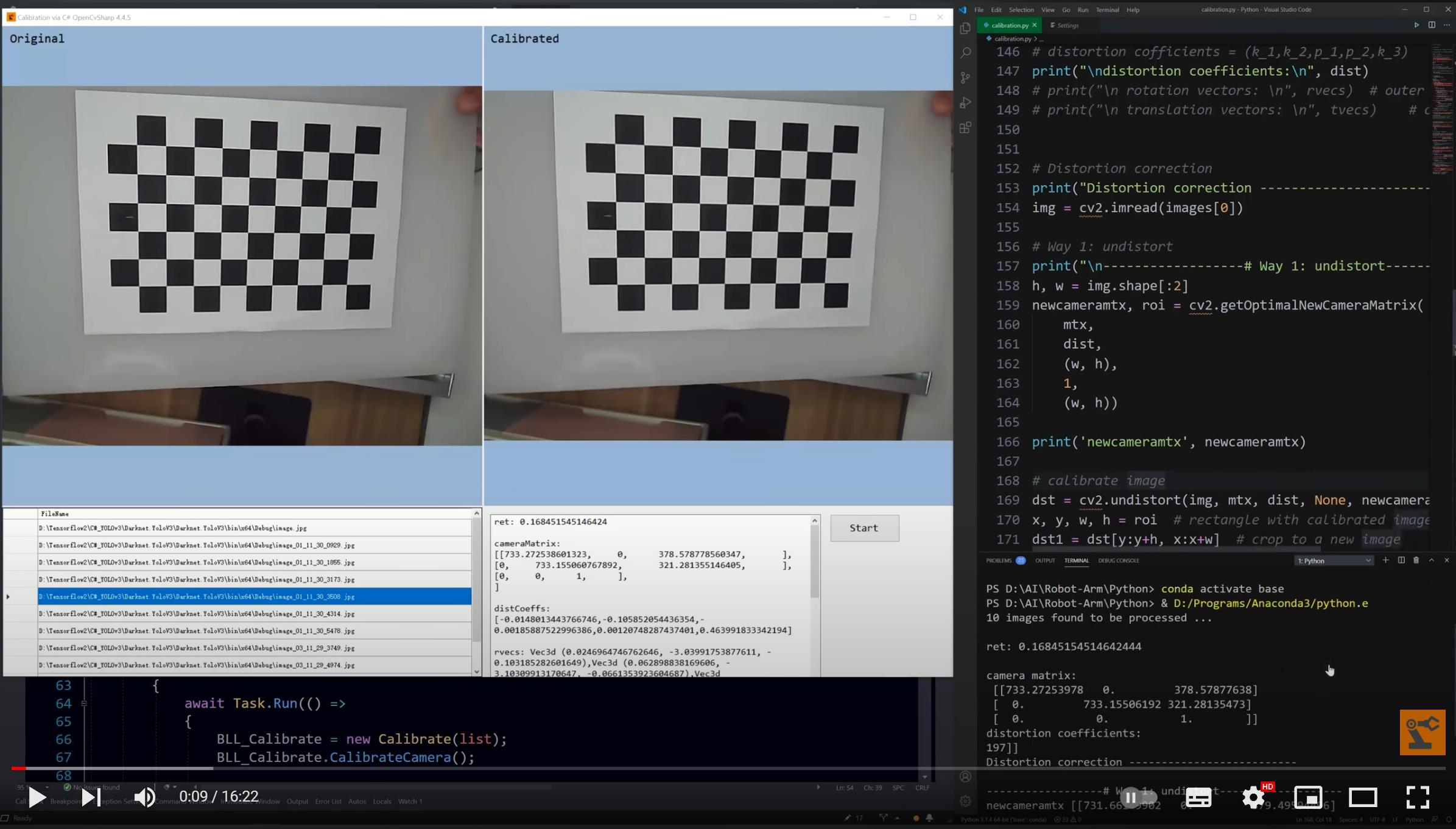This screenshot has width=1456, height=829.
Task: Open the Terminal menu in VS Code
Action: [x=1107, y=10]
